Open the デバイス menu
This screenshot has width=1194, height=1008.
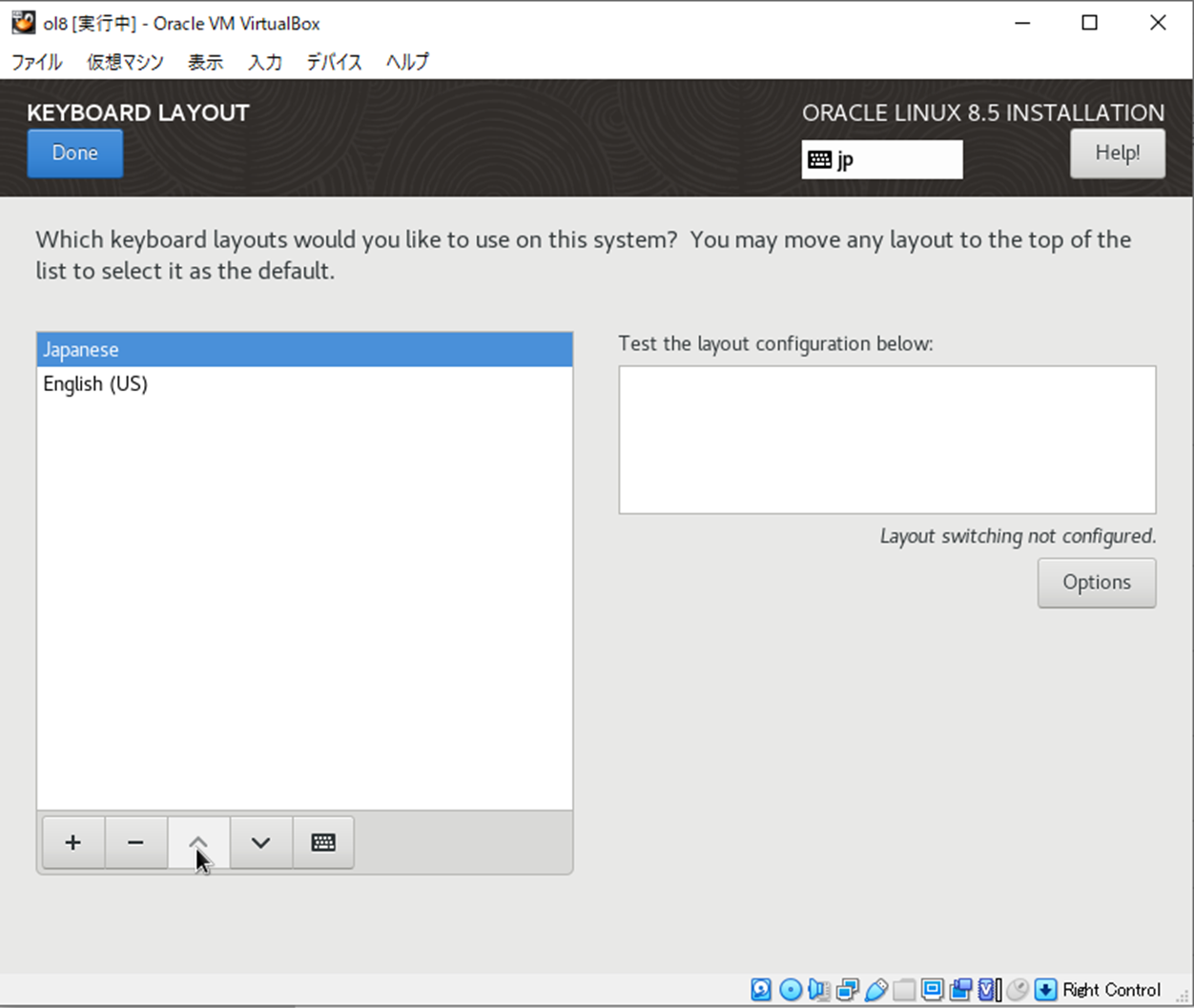pyautogui.click(x=334, y=62)
